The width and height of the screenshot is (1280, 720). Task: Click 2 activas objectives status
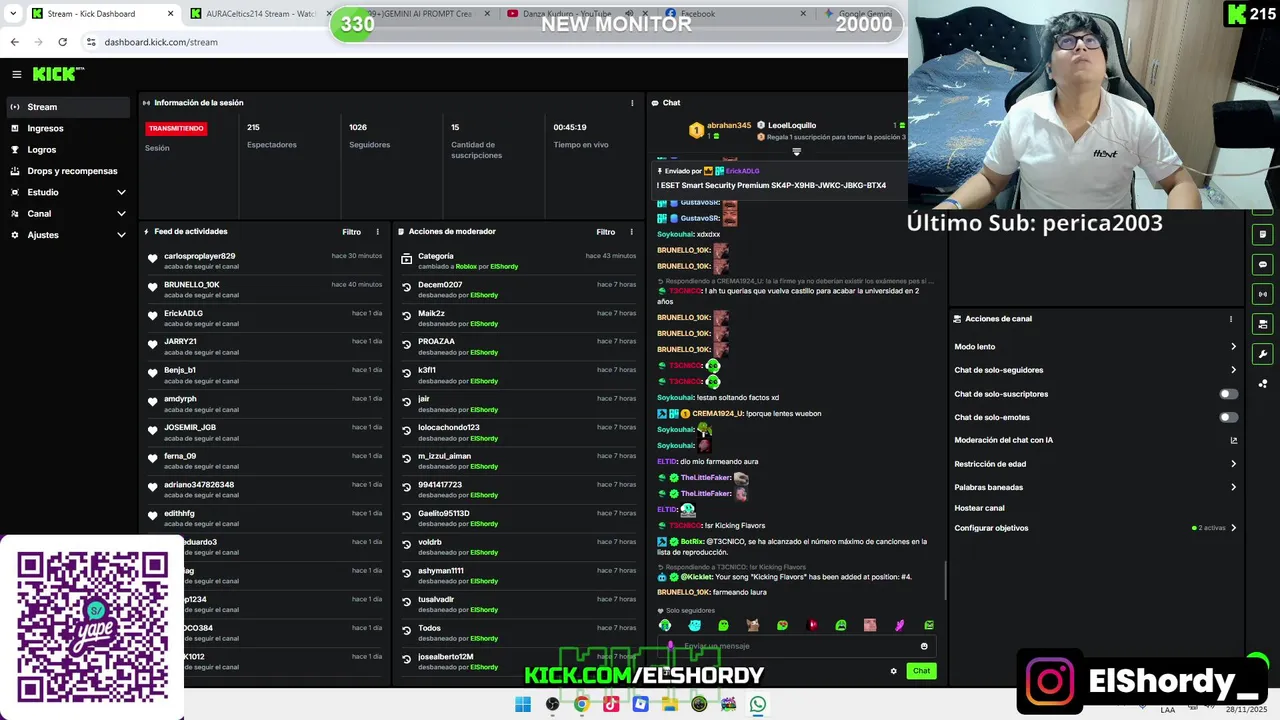tap(1209, 528)
